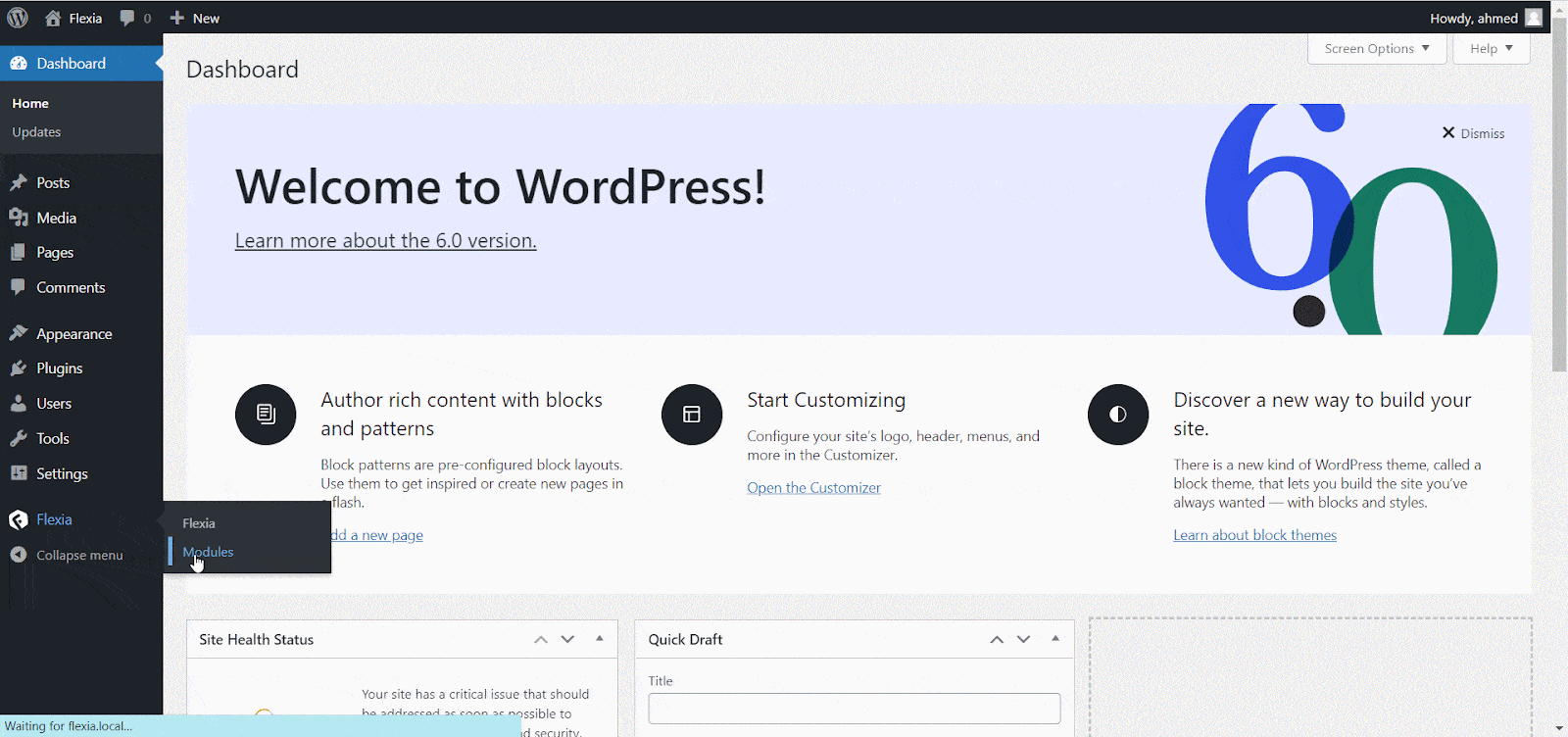Viewport: 1568px width, 737px height.
Task: Open the Flexia site home icon link
Action: pyautogui.click(x=53, y=18)
